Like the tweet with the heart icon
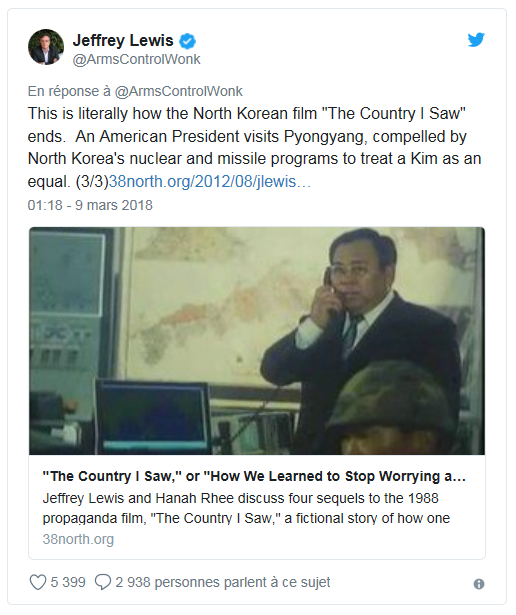Image resolution: width=516 pixels, height=615 pixels. (x=38, y=582)
